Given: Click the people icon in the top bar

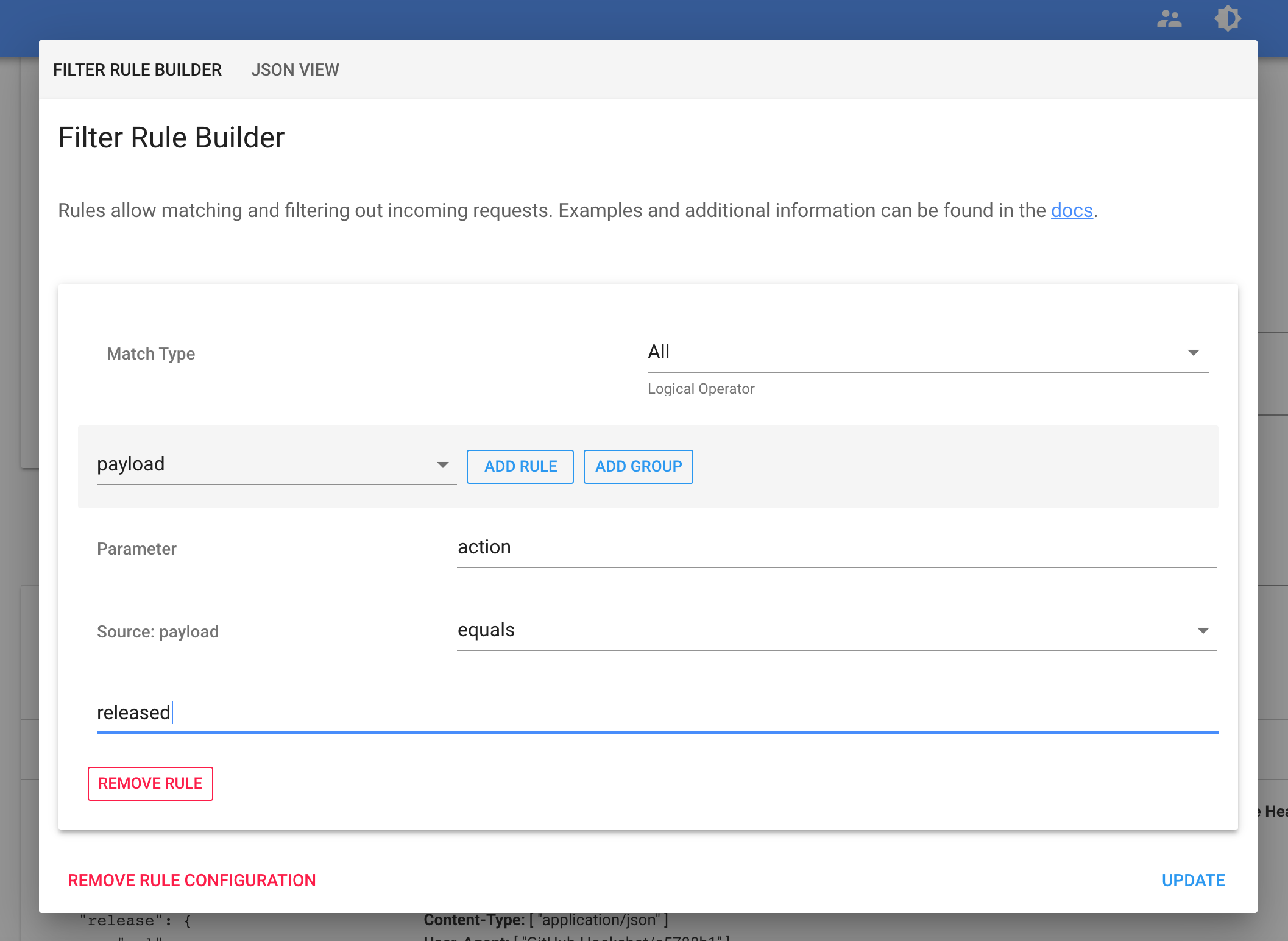Looking at the screenshot, I should pyautogui.click(x=1169, y=19).
